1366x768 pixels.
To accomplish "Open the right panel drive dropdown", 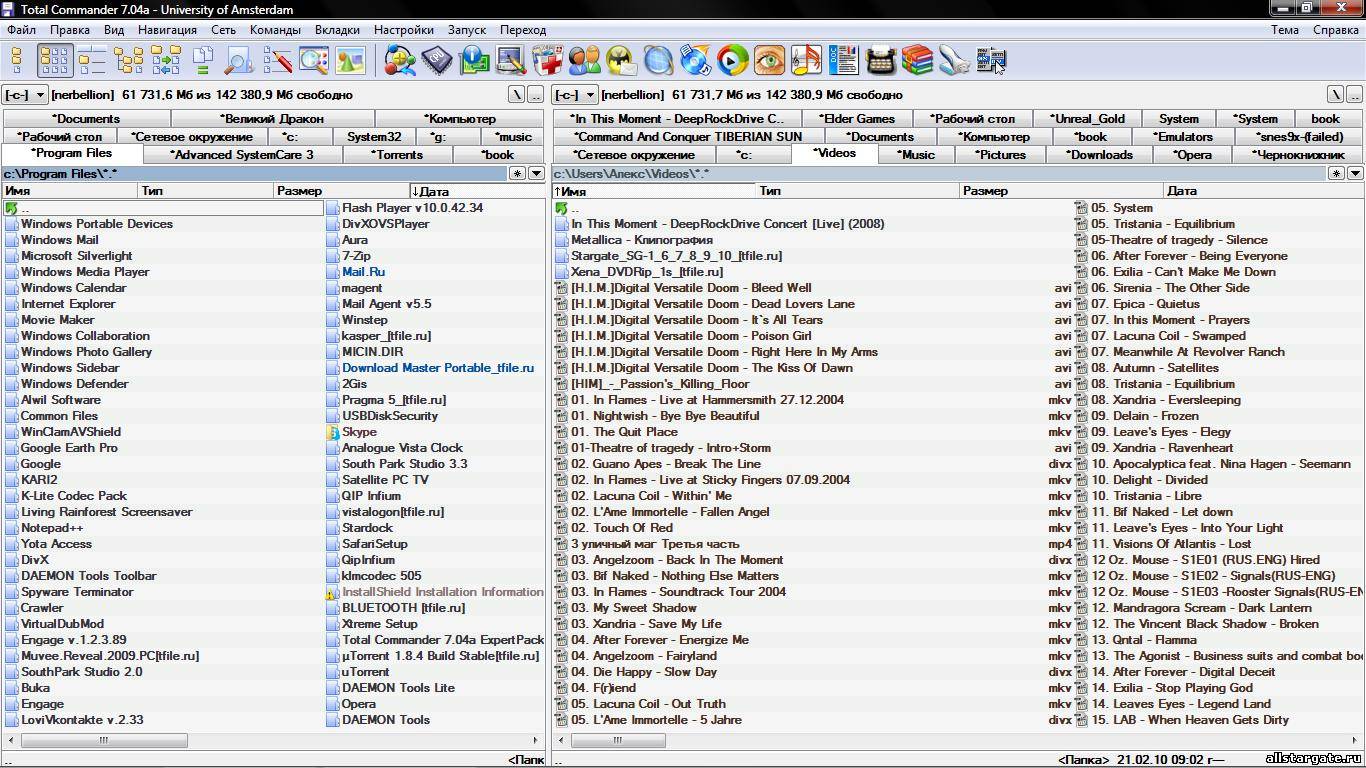I will (x=575, y=95).
